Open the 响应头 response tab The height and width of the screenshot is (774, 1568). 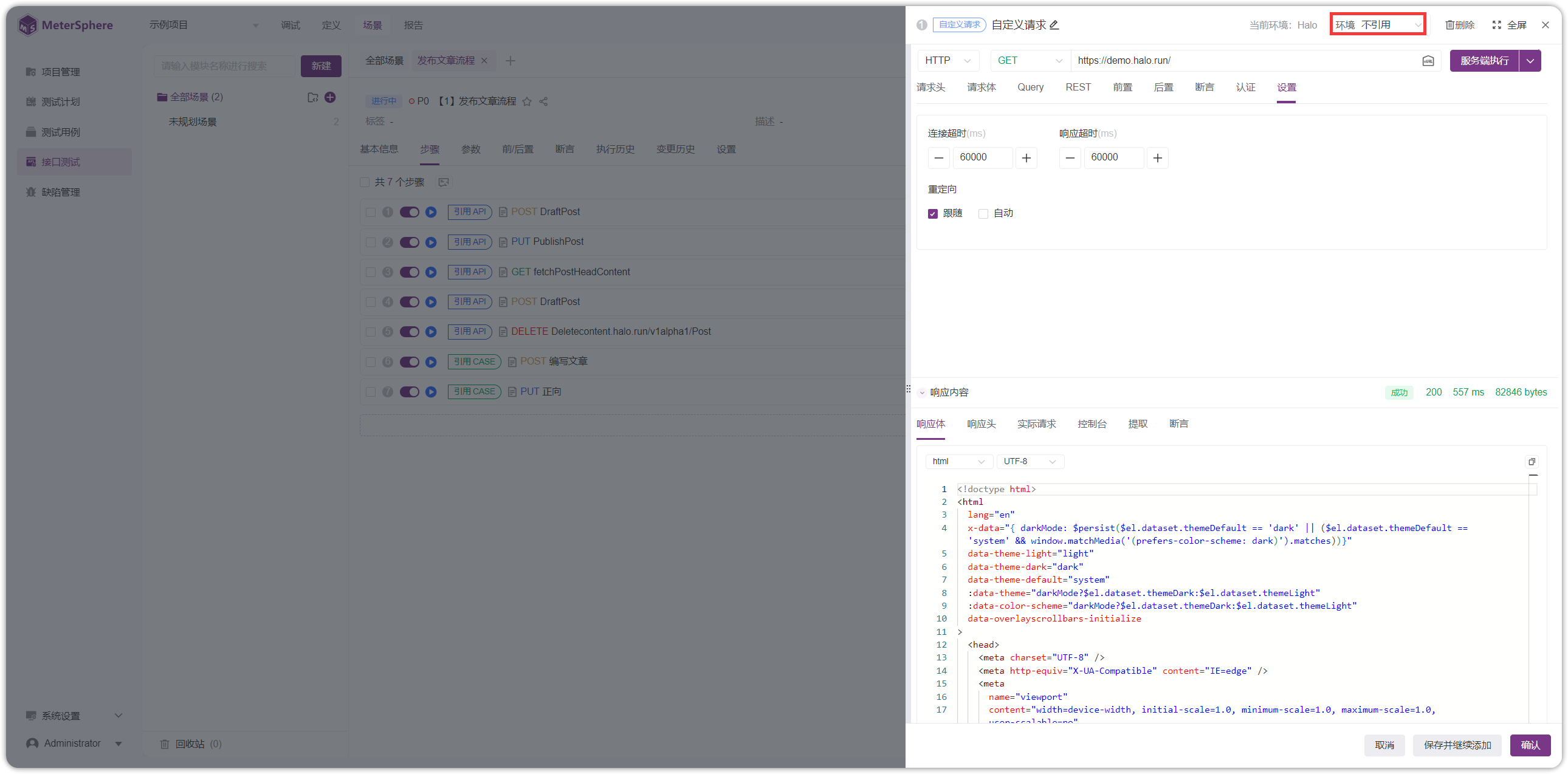(x=982, y=424)
